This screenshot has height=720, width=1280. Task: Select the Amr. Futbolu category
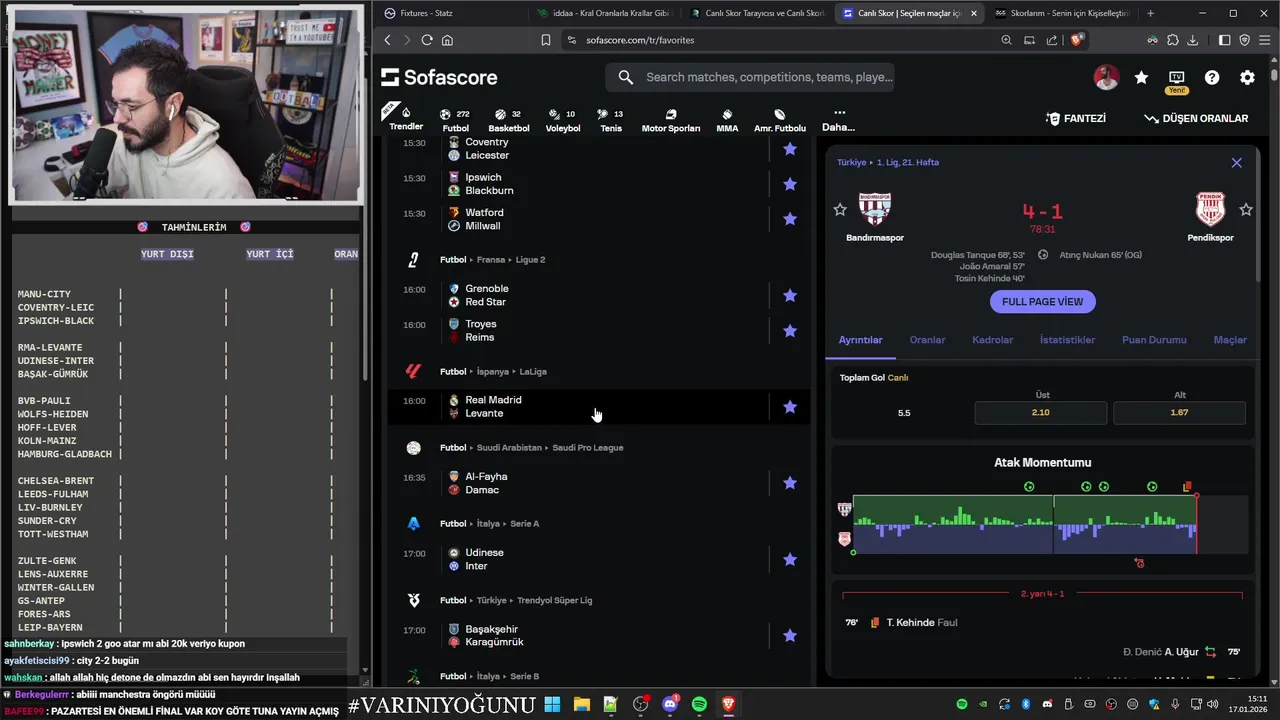pyautogui.click(x=779, y=120)
